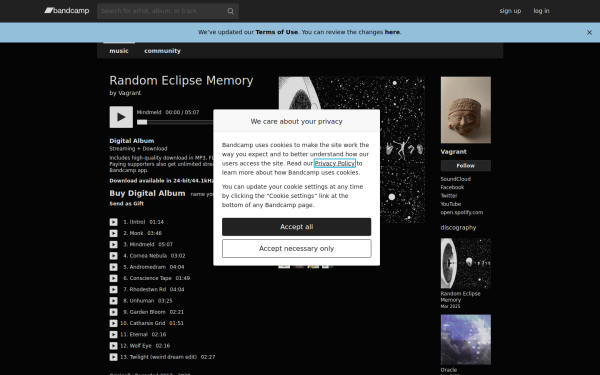This screenshot has height=375, width=600.
Task: Open the YouTube link
Action: [451, 204]
